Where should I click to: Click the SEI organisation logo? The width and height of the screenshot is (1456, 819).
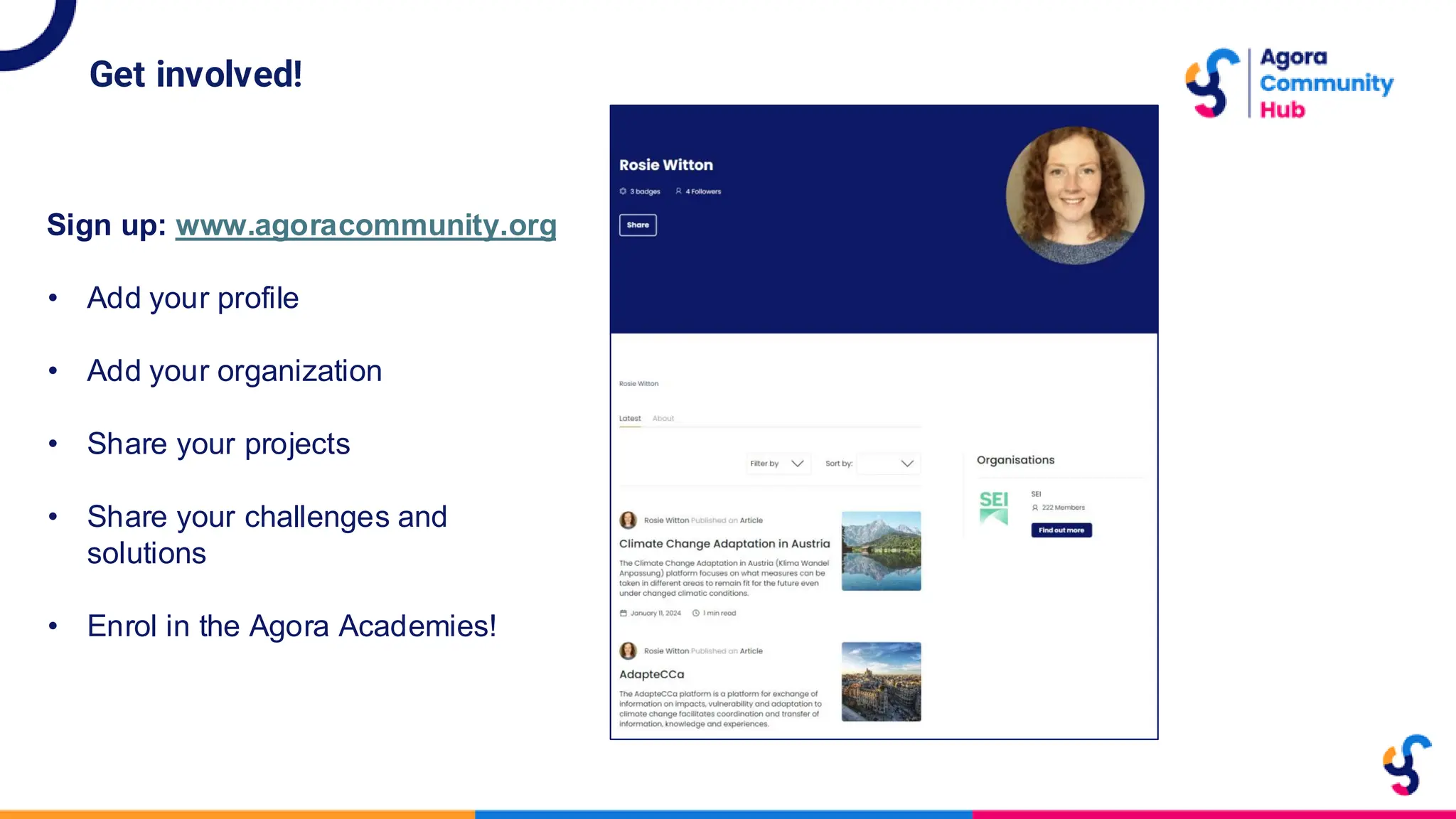[x=994, y=508]
